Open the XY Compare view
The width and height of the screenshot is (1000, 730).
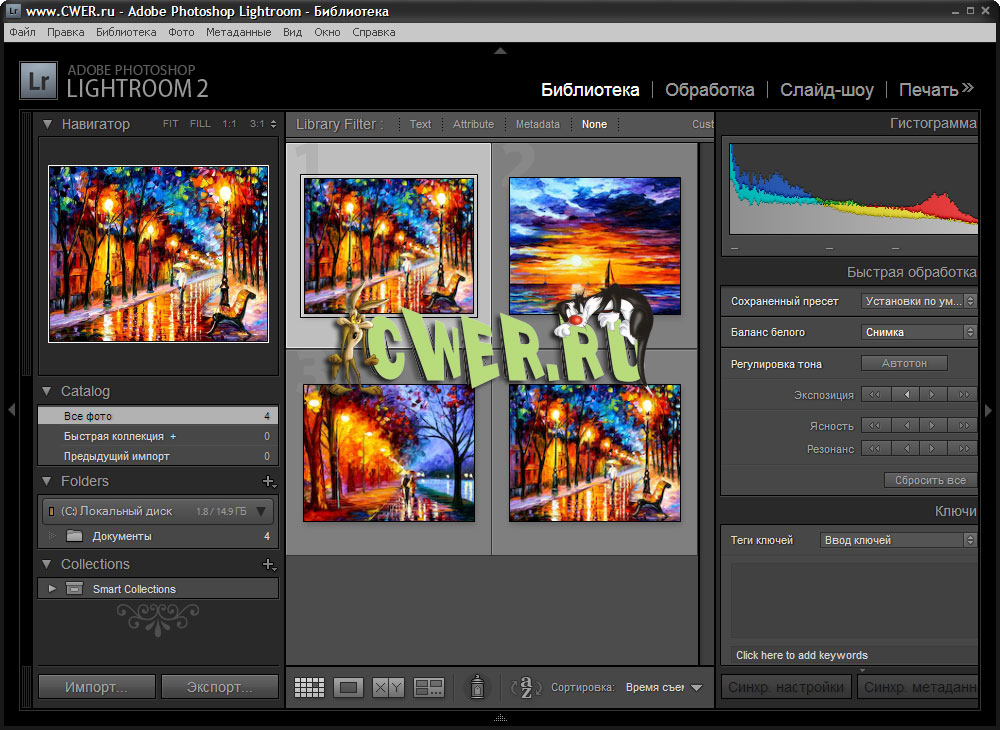click(388, 687)
